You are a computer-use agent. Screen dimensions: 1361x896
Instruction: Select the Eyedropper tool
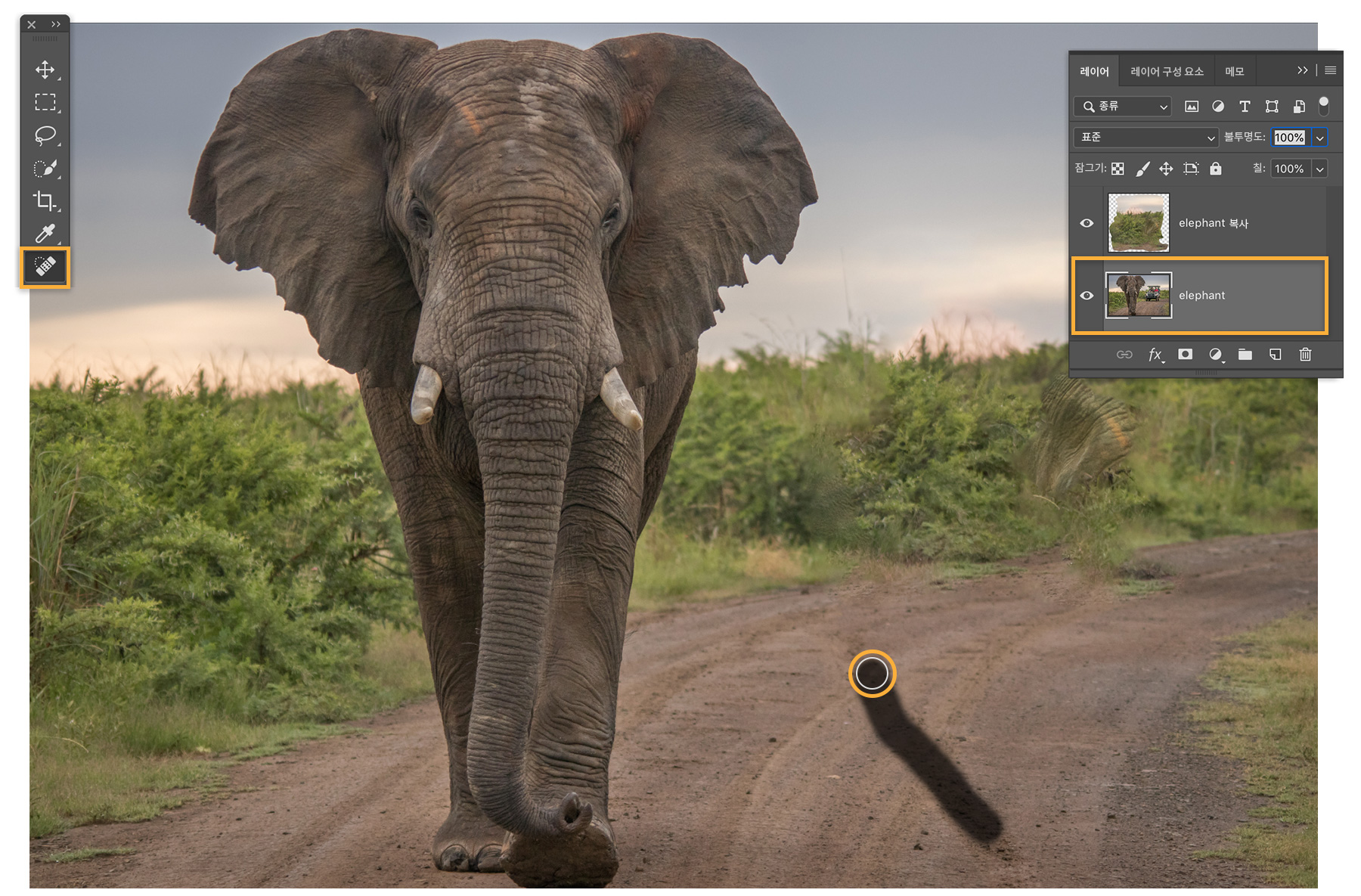(x=45, y=234)
